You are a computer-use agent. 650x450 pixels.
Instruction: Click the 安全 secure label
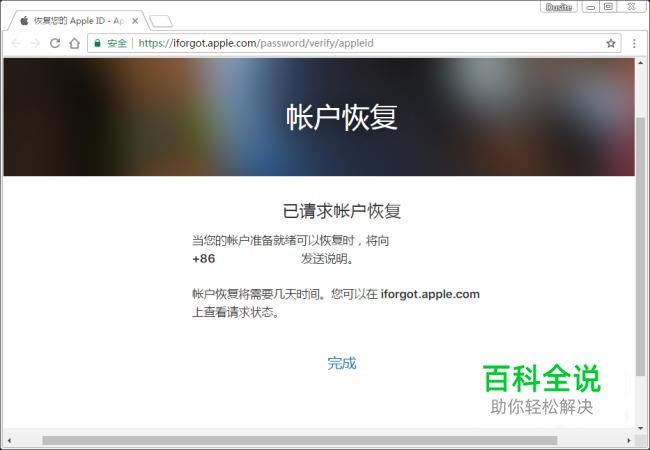(117, 43)
